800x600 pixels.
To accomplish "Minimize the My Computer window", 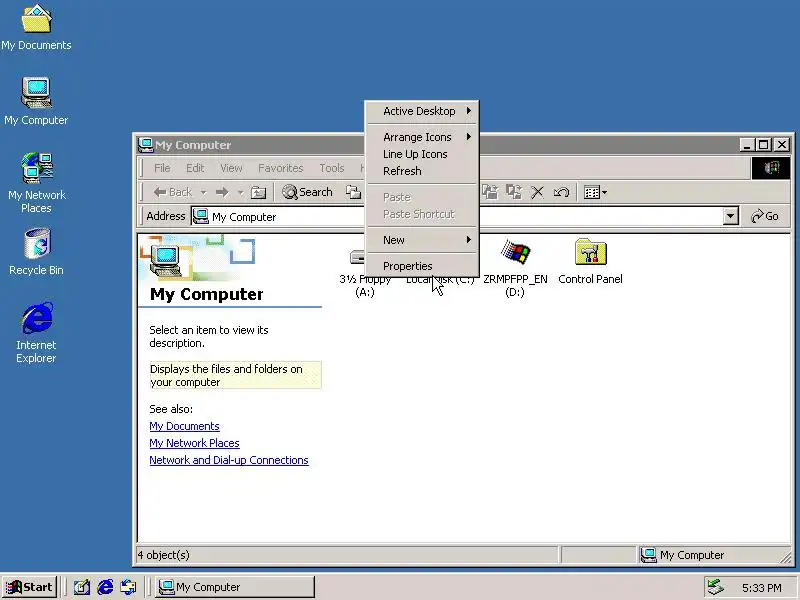I will tap(747, 145).
